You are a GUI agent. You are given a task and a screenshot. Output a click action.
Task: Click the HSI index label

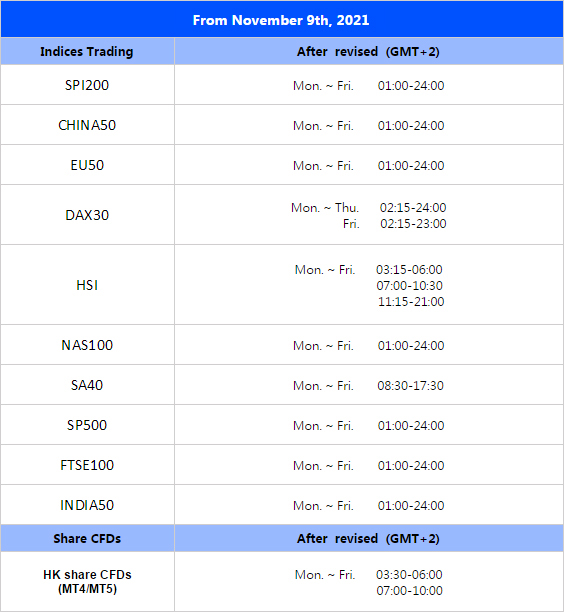pyautogui.click(x=87, y=285)
